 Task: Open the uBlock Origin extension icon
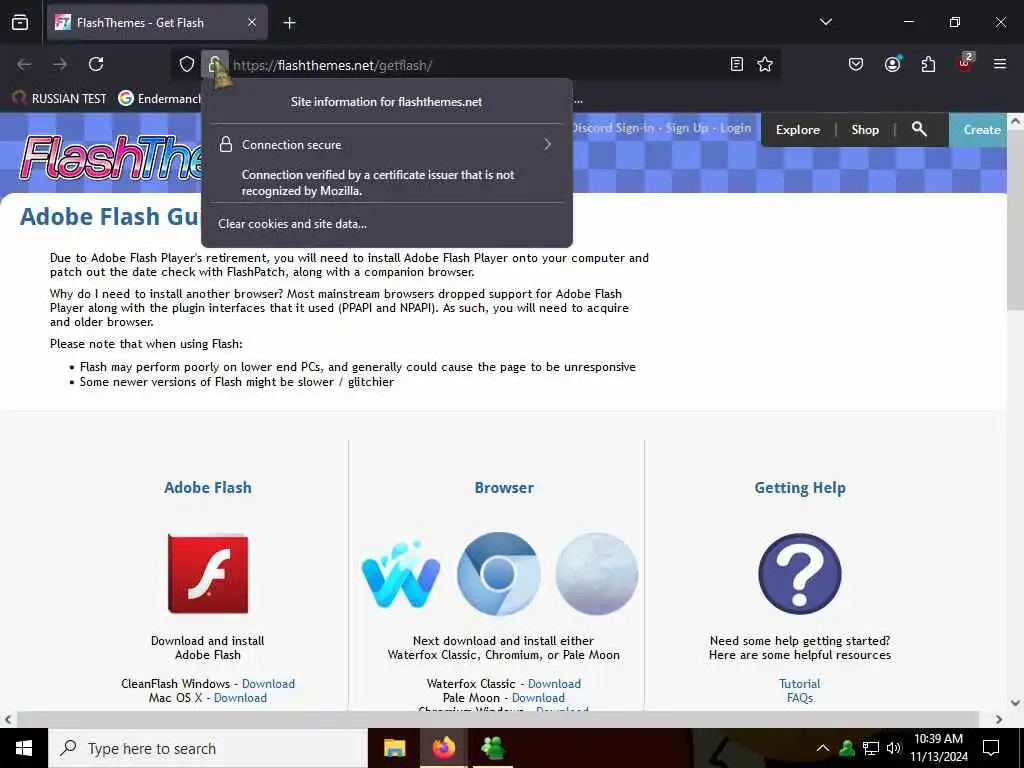[x=965, y=63]
